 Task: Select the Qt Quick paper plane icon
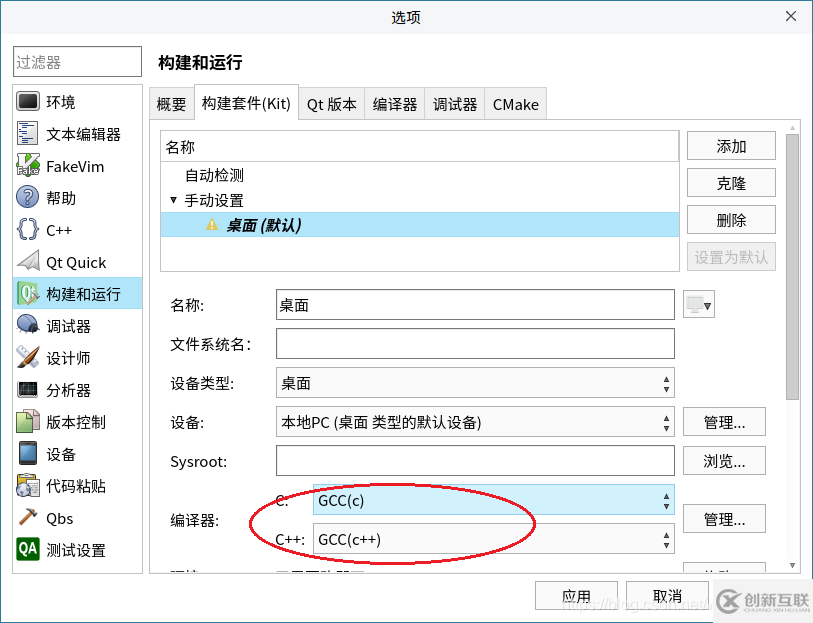click(27, 261)
